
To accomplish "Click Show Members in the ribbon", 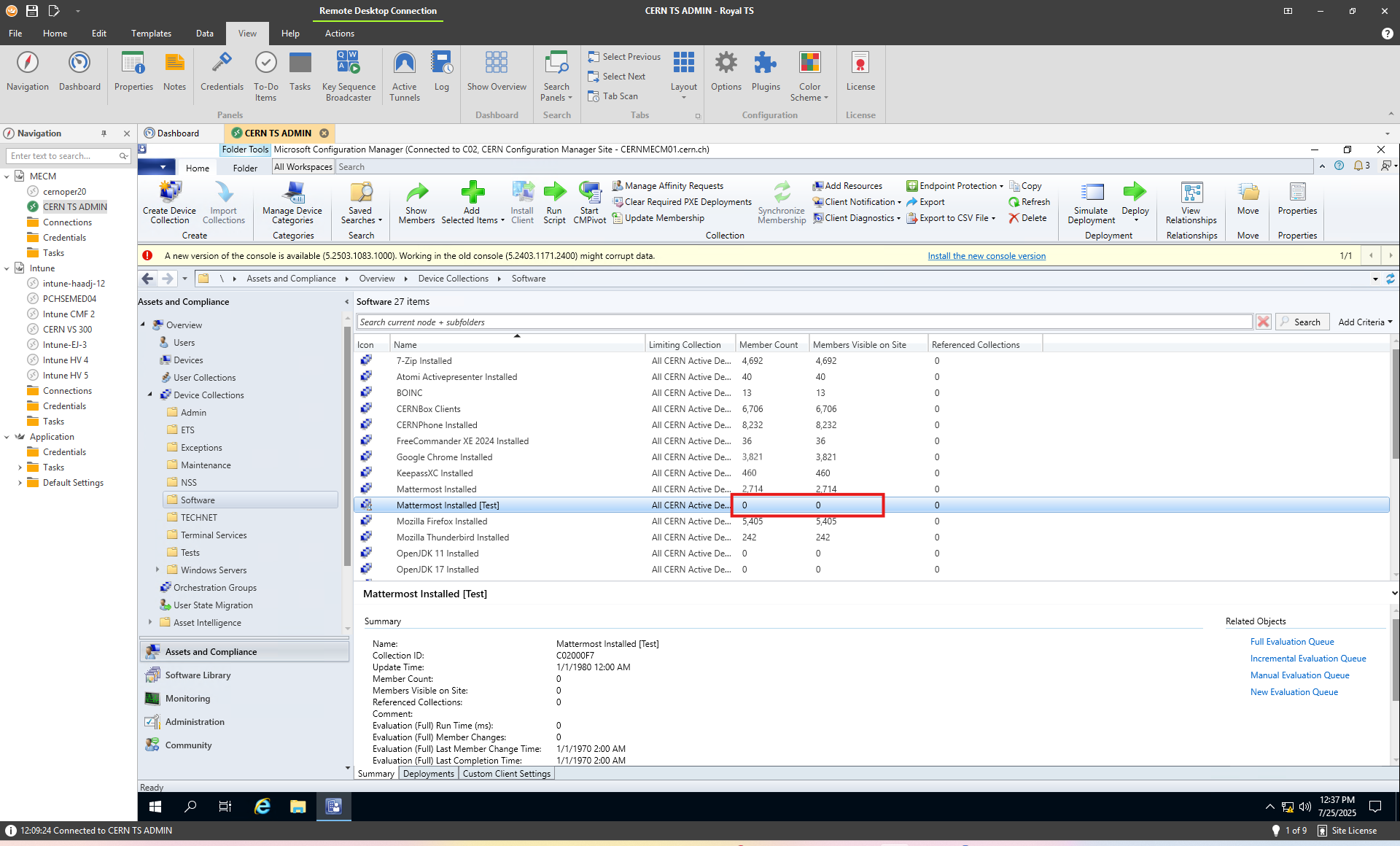I will 416,202.
